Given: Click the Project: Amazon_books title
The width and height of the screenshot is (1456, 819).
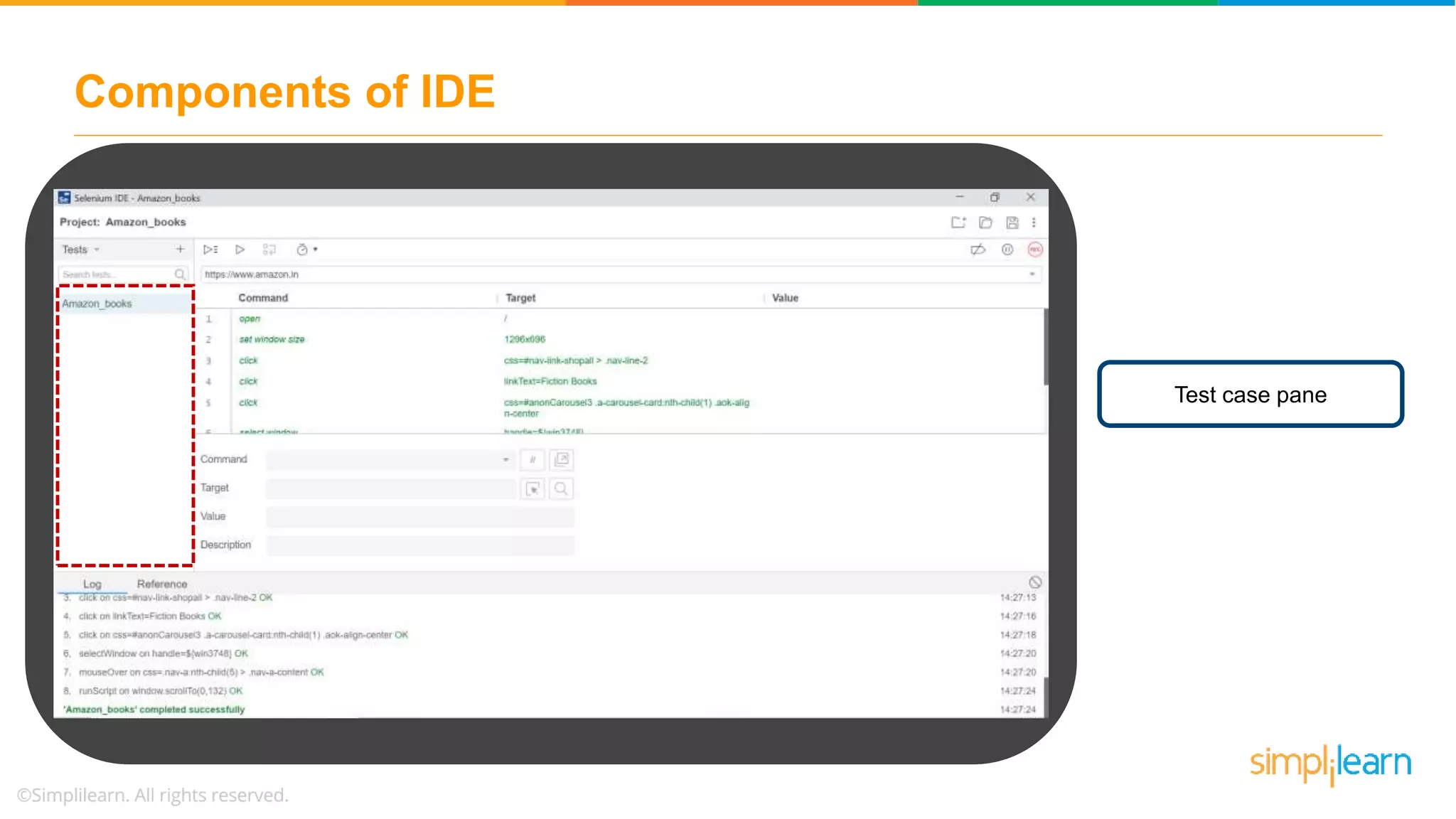Looking at the screenshot, I should click(x=123, y=222).
